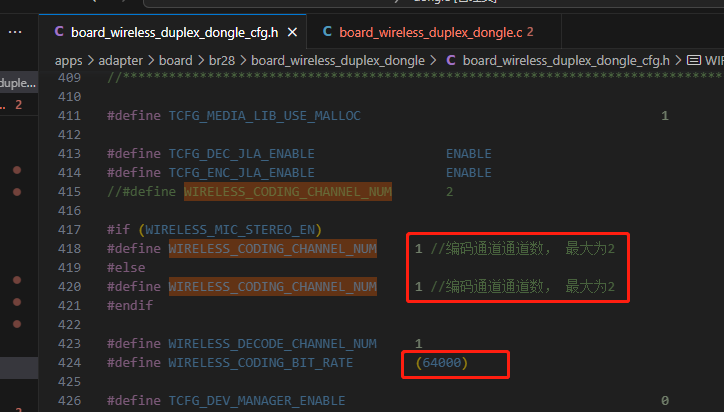Click TCFG_DEC_JLA_ENABLE macro name
The width and height of the screenshot is (724, 412).
click(x=241, y=153)
